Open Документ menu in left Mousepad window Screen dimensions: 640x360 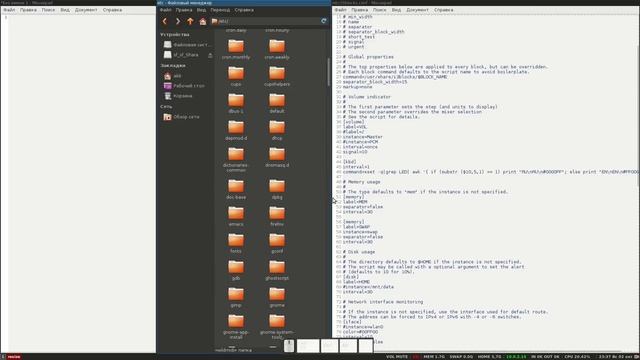(86, 10)
